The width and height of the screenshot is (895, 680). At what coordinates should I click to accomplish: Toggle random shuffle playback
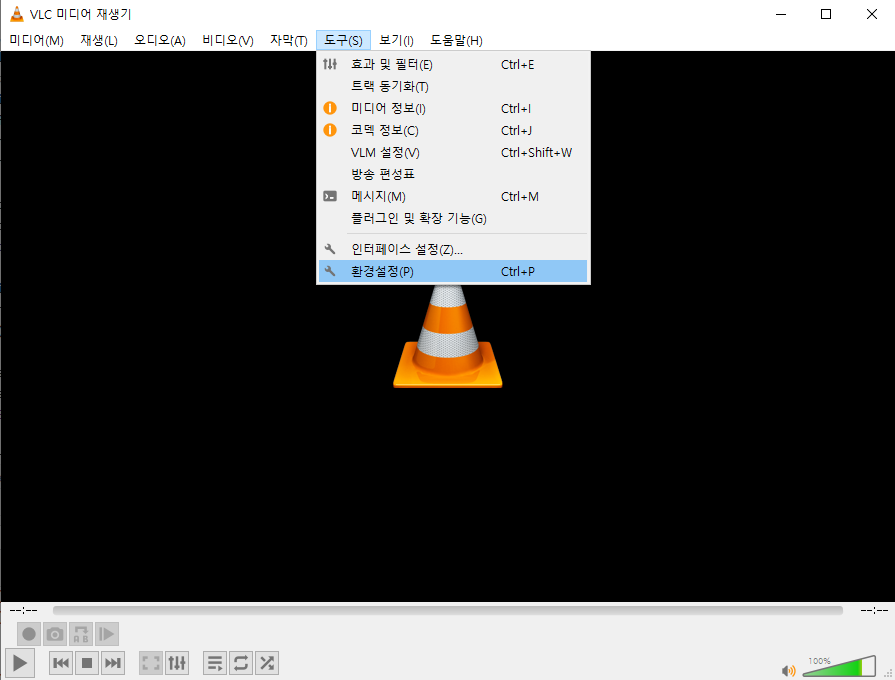(x=267, y=663)
